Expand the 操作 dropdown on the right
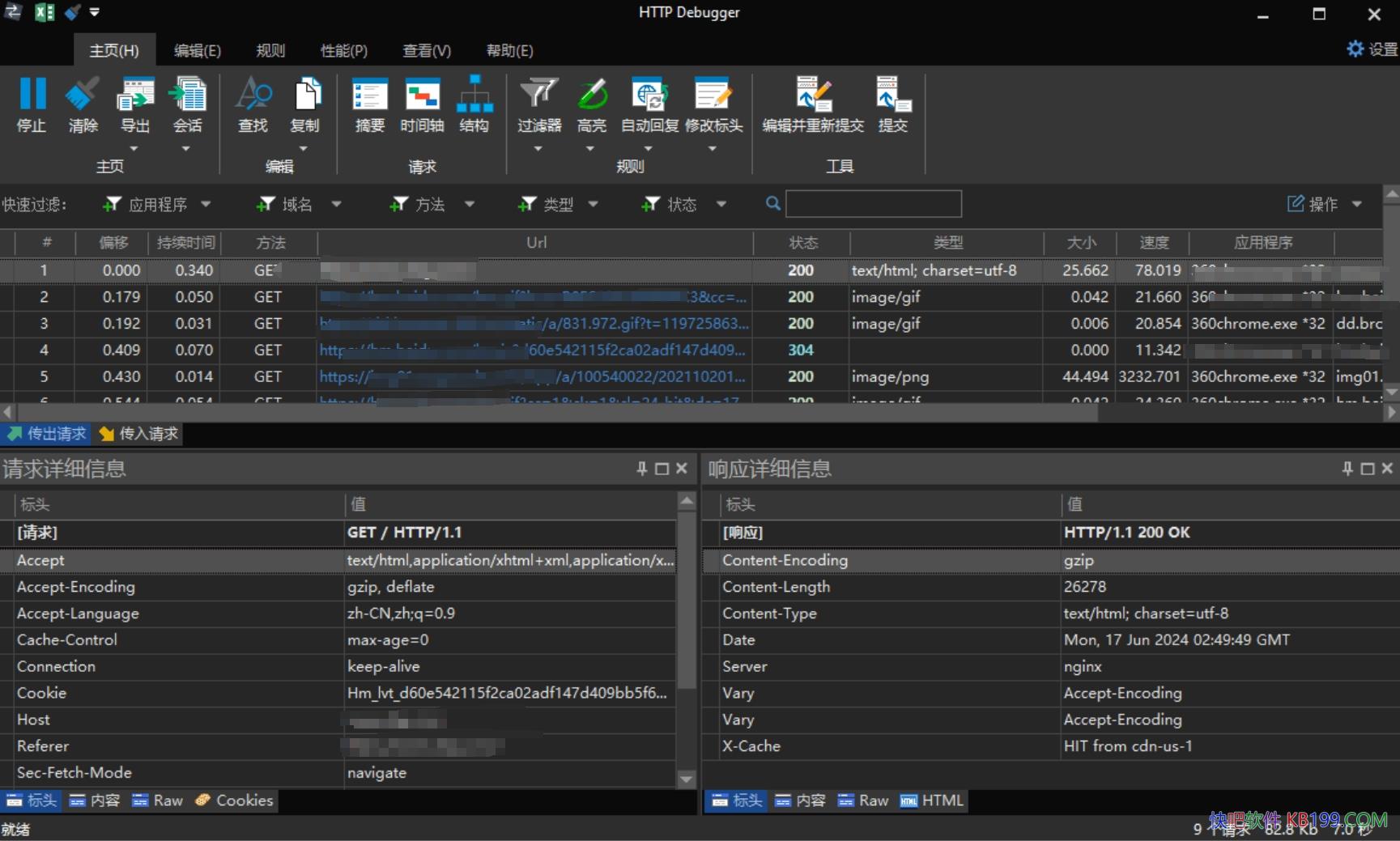 1359,204
